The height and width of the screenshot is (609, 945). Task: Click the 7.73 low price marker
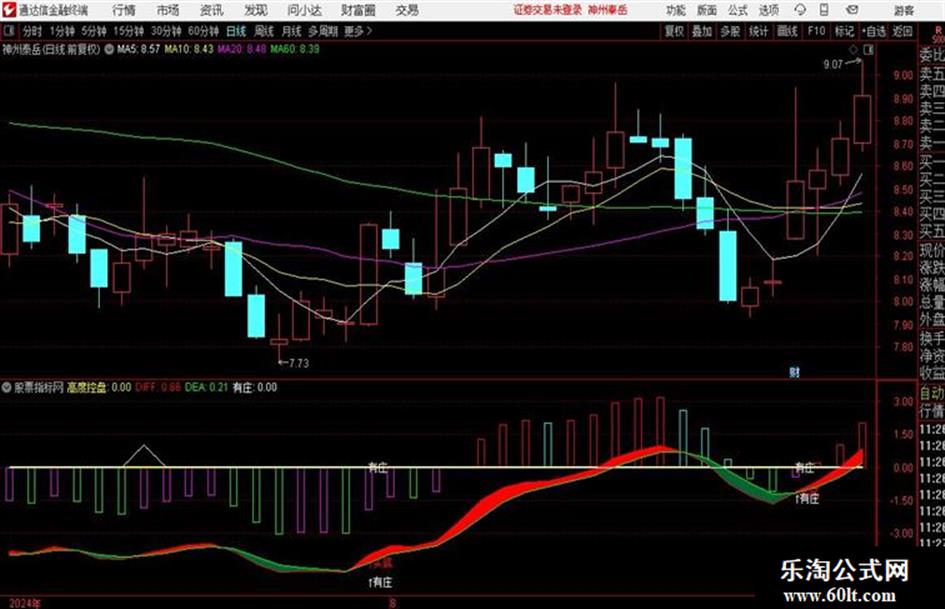coord(299,363)
